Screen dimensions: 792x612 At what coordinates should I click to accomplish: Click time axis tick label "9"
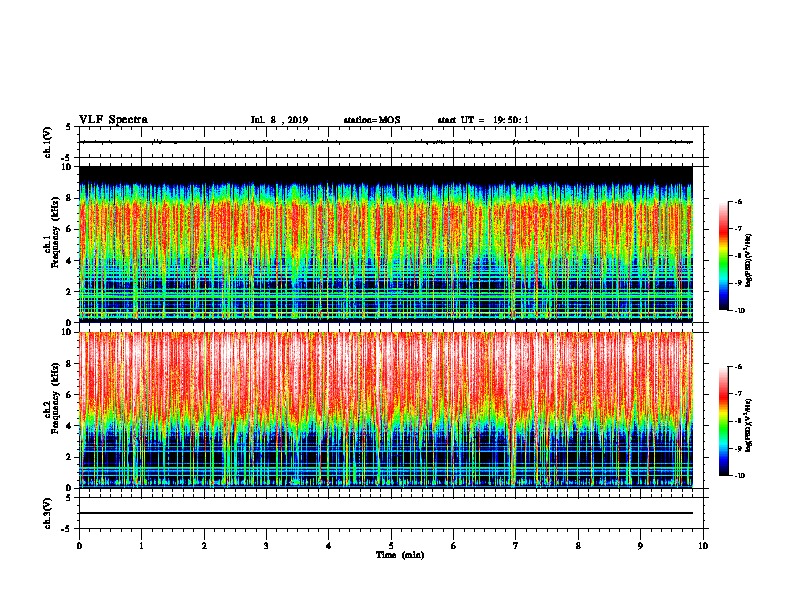(640, 546)
